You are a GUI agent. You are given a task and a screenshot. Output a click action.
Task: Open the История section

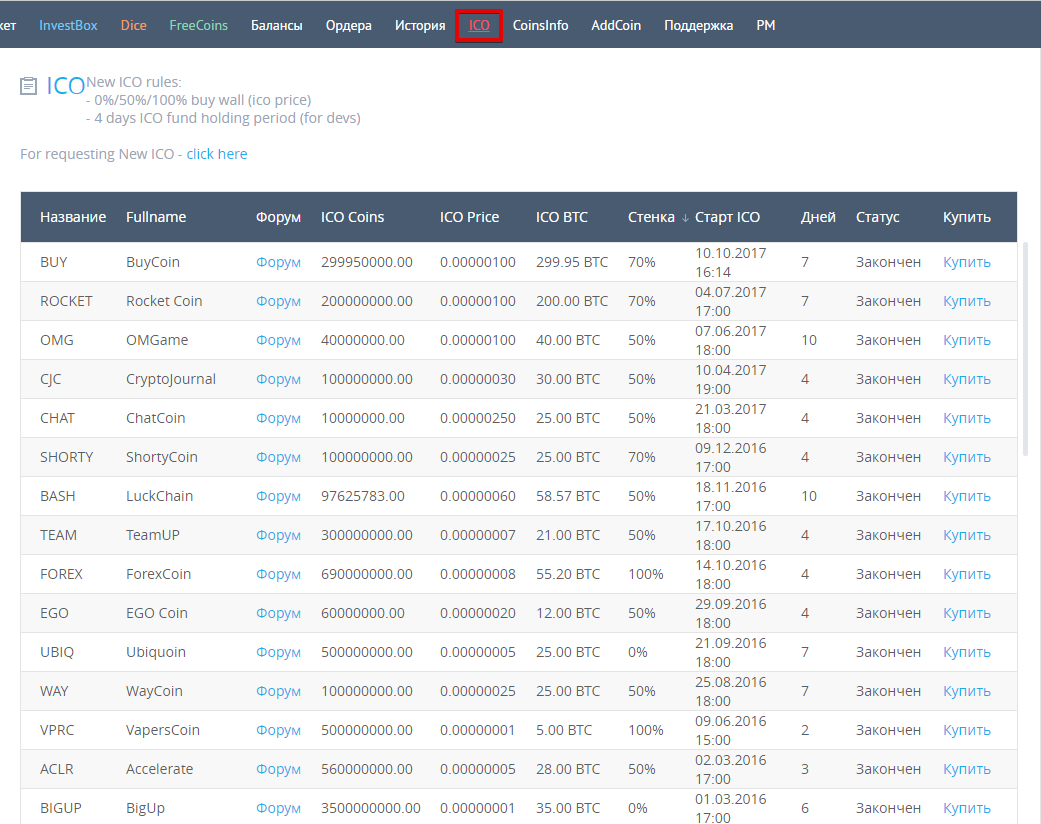pos(420,25)
